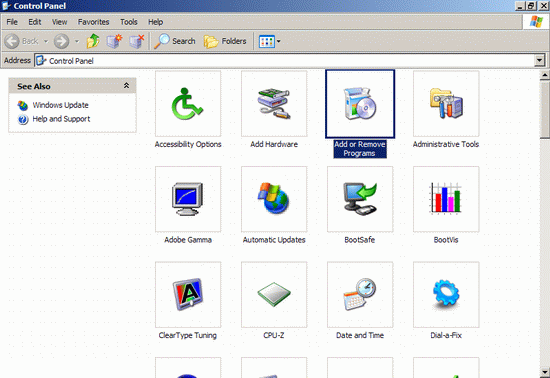Open the Automatic Updates globe icon

[x=274, y=199]
